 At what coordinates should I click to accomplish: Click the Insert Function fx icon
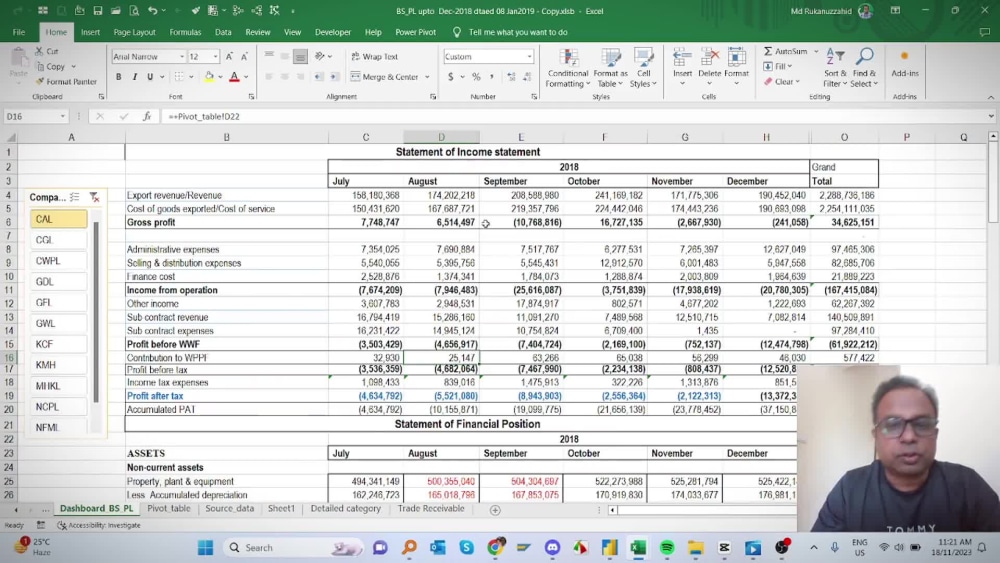(147, 117)
